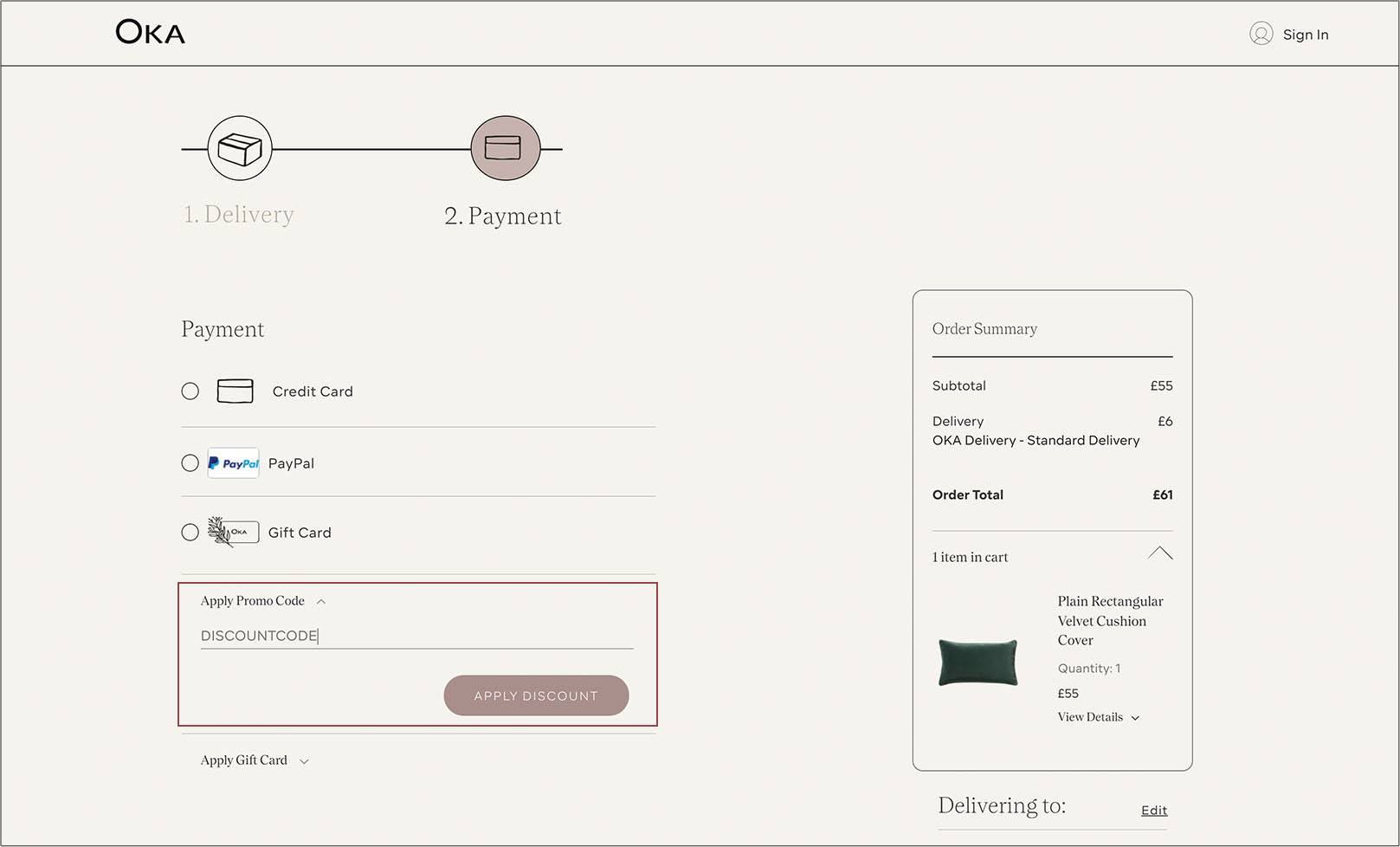The width and height of the screenshot is (1400, 847).
Task: Click the Gift Card payment label
Action: click(x=300, y=533)
